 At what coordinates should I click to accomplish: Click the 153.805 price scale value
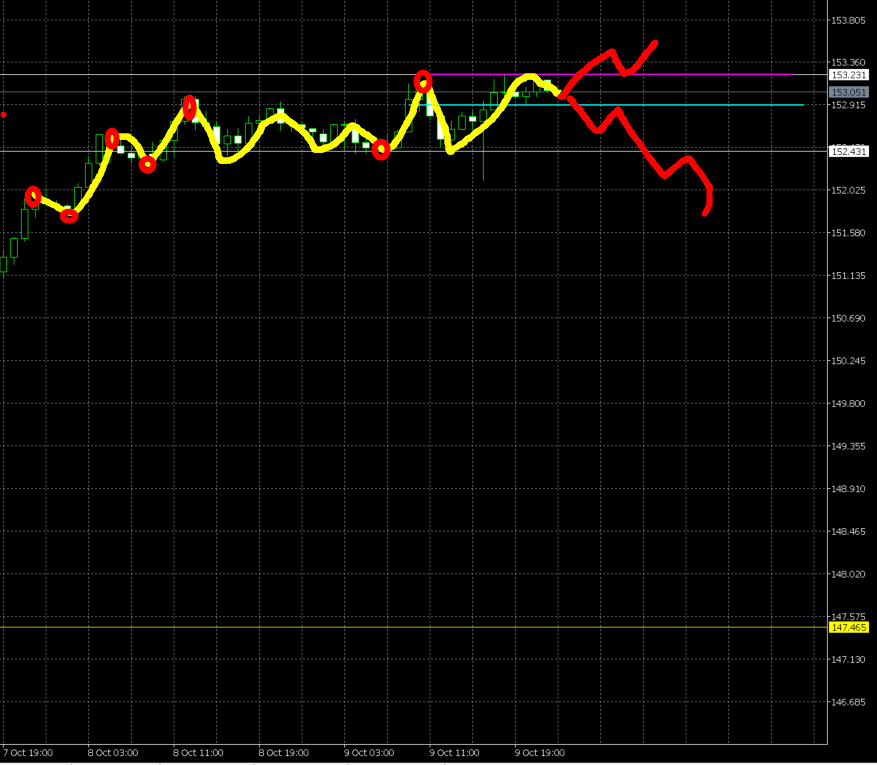point(848,20)
